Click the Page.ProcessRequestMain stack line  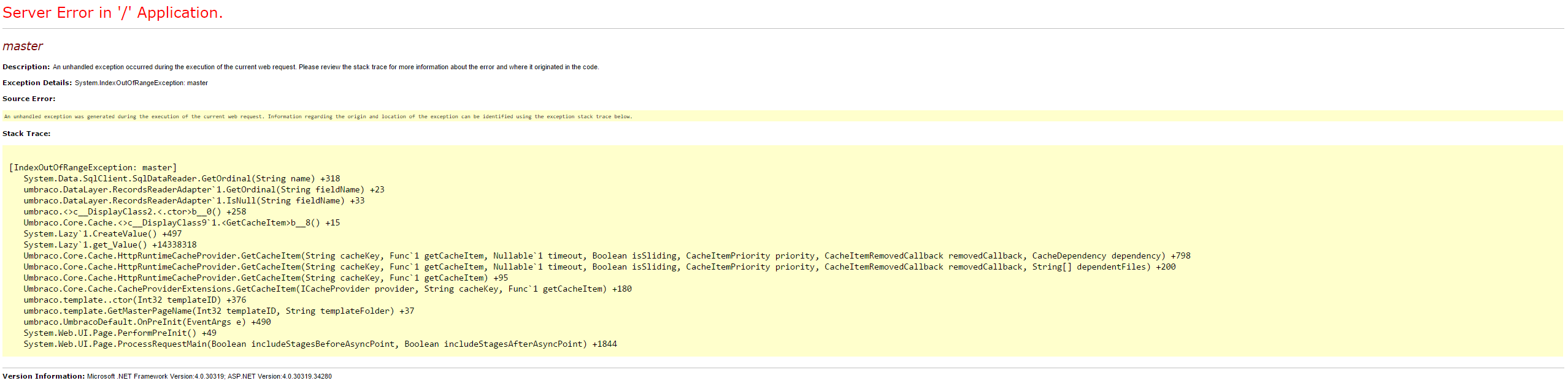click(x=320, y=344)
